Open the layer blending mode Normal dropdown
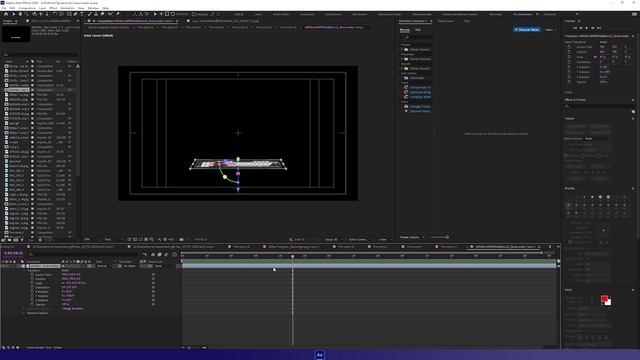This screenshot has height=360, width=640. [x=103, y=266]
